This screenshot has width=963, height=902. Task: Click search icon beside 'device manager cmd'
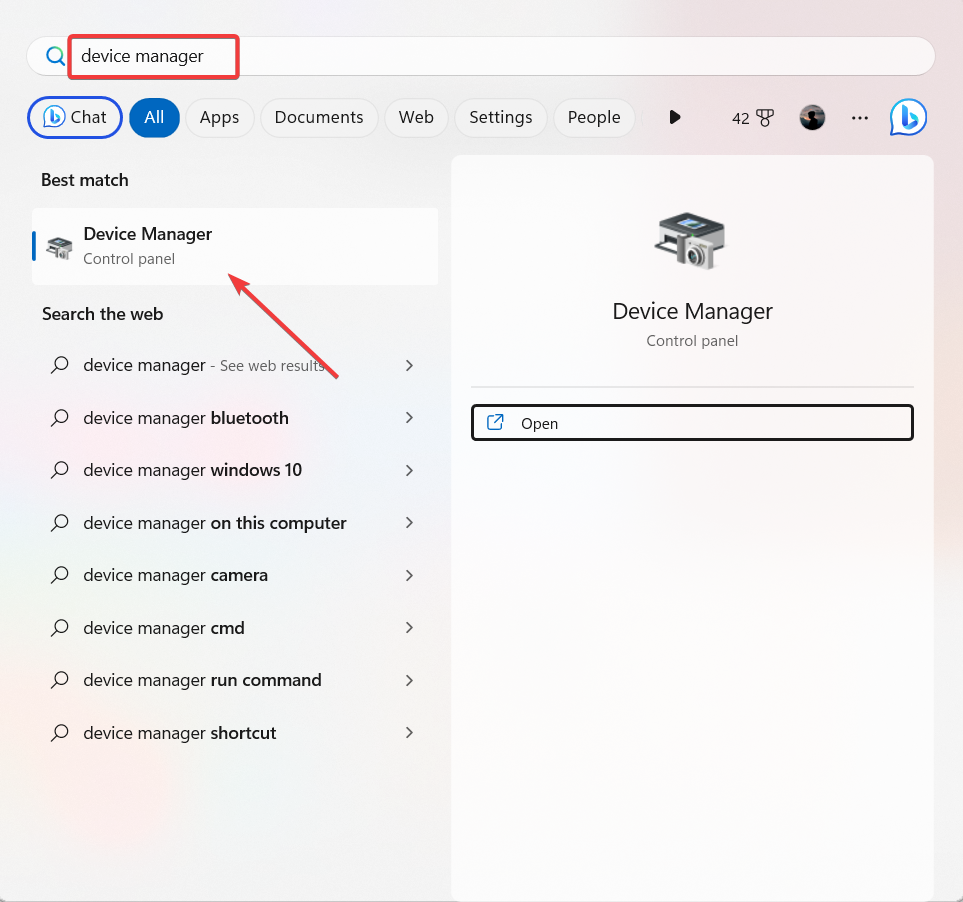click(x=60, y=628)
